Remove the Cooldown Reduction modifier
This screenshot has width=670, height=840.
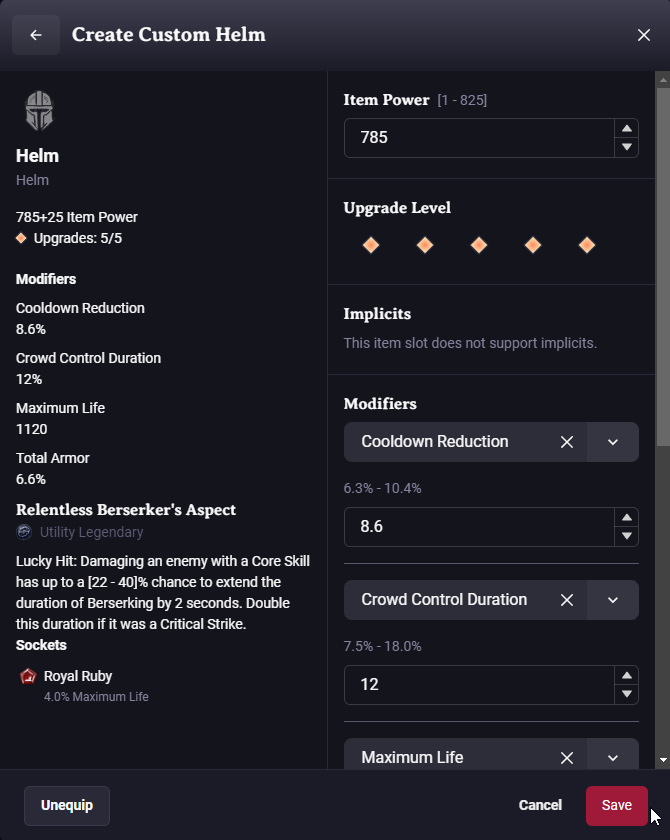click(567, 442)
